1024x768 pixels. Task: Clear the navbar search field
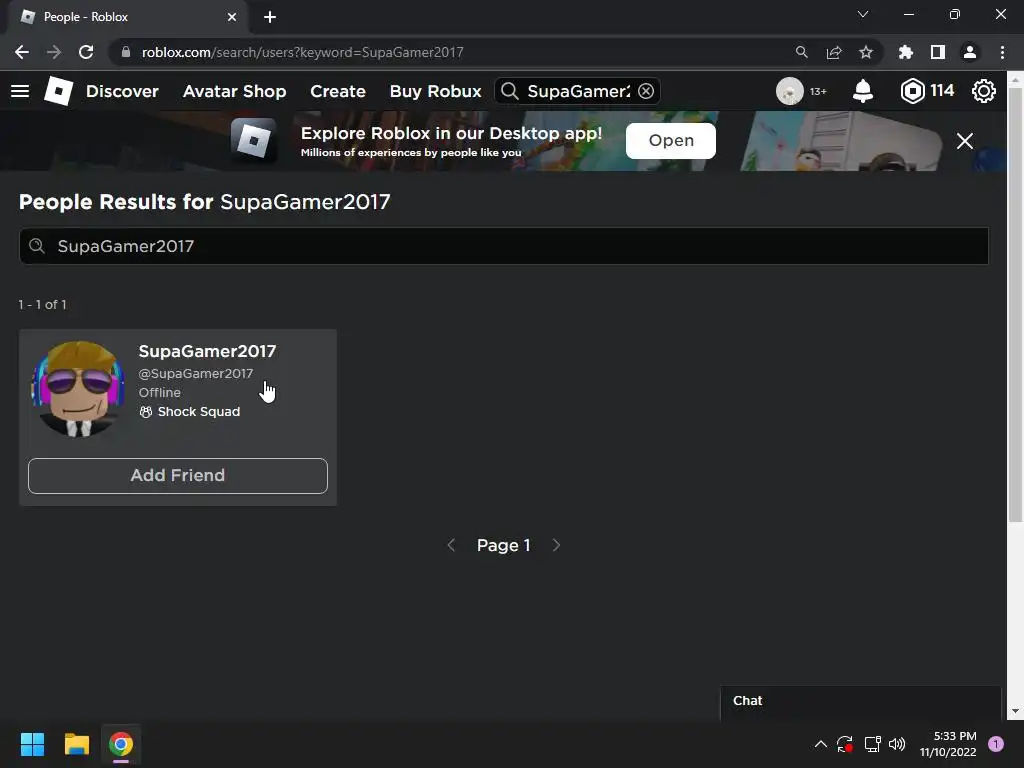pyautogui.click(x=646, y=91)
